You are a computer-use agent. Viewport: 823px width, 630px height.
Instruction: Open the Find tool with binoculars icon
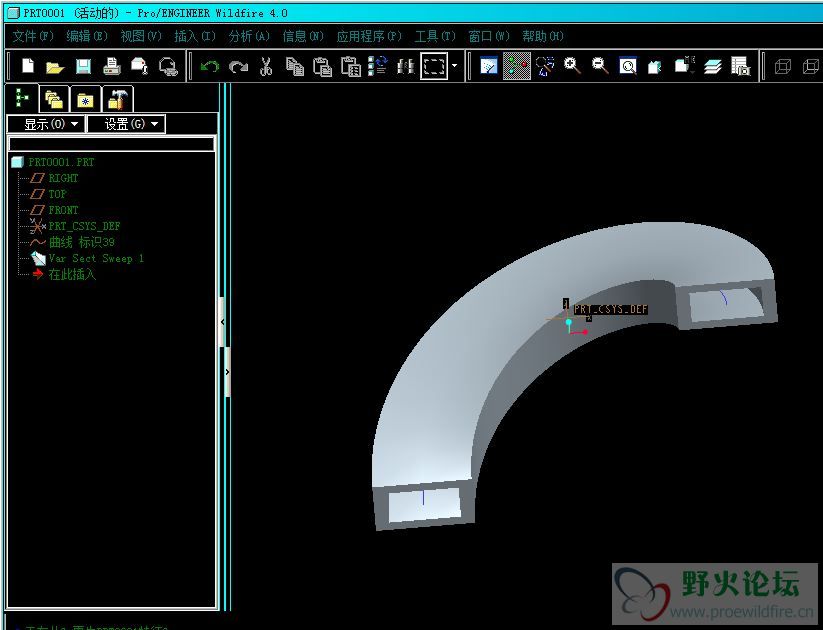406,67
